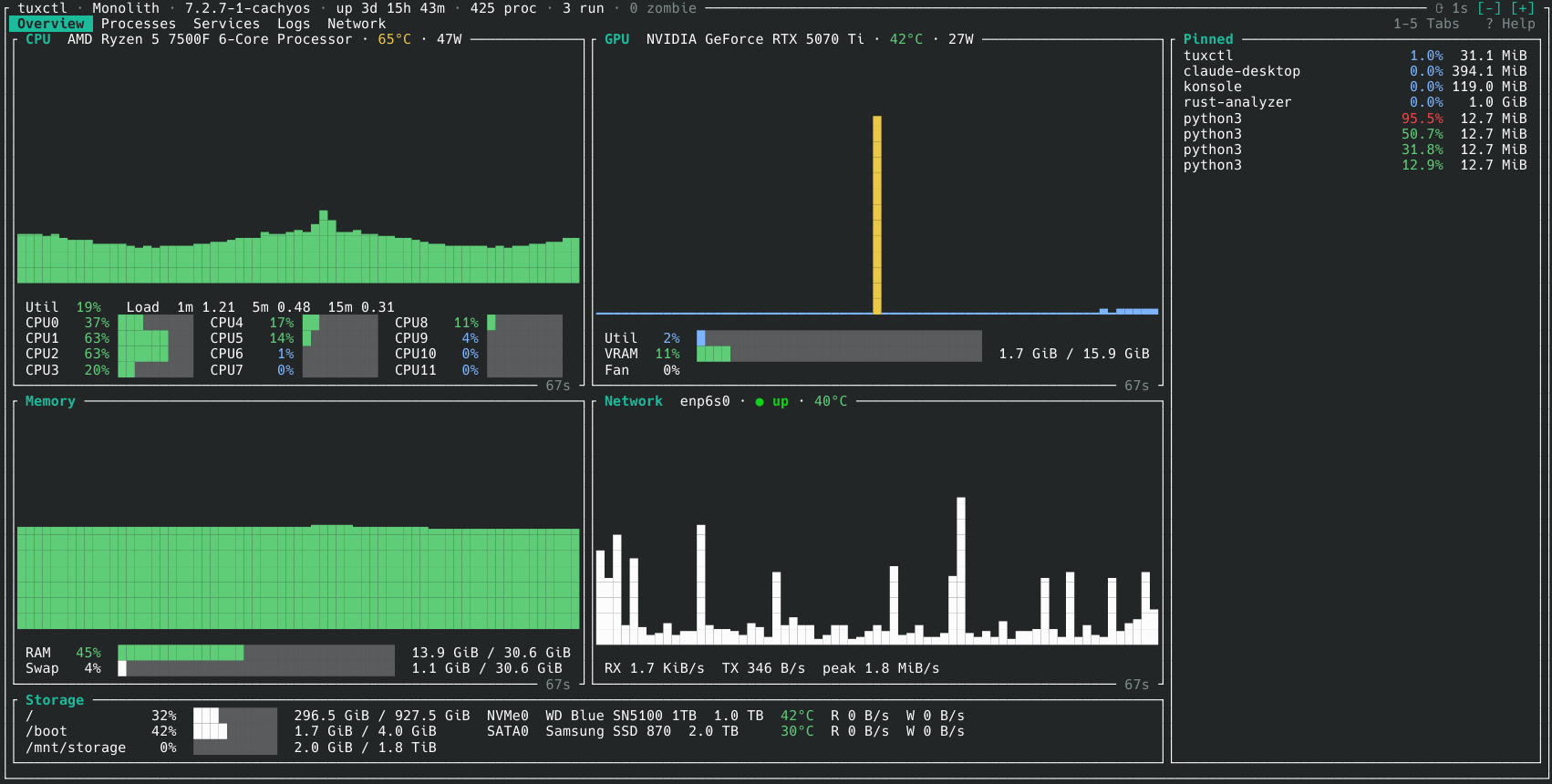
Task: Click the Monolith hostname in the header
Action: [126, 8]
